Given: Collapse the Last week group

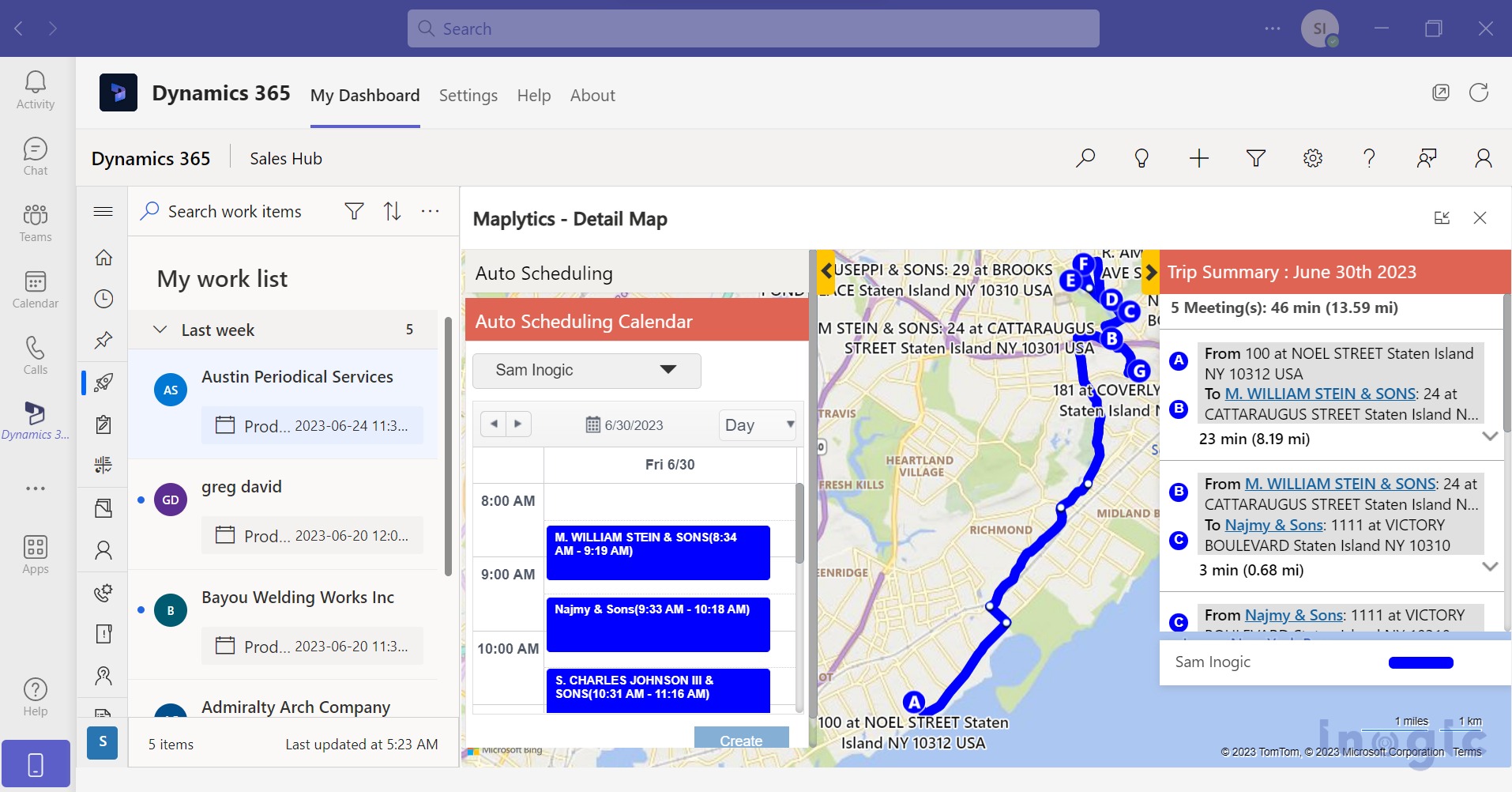Looking at the screenshot, I should [x=160, y=330].
